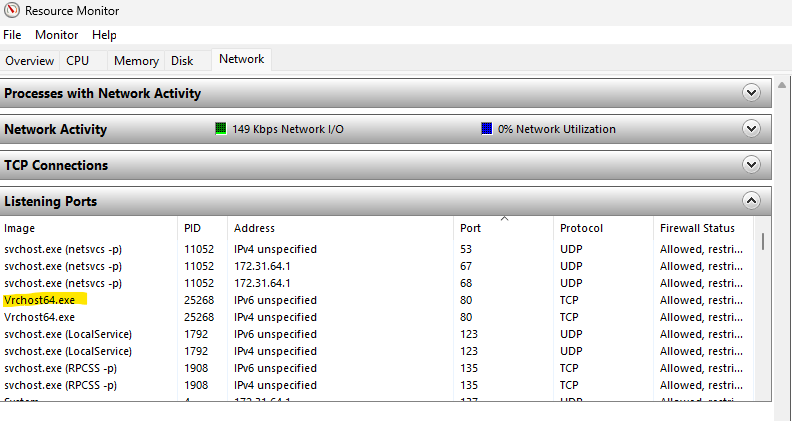The width and height of the screenshot is (792, 421).
Task: Switch to the Disk tab
Action: (x=182, y=61)
